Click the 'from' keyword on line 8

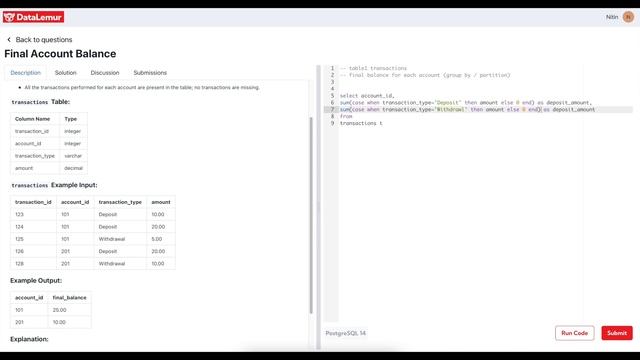point(346,116)
